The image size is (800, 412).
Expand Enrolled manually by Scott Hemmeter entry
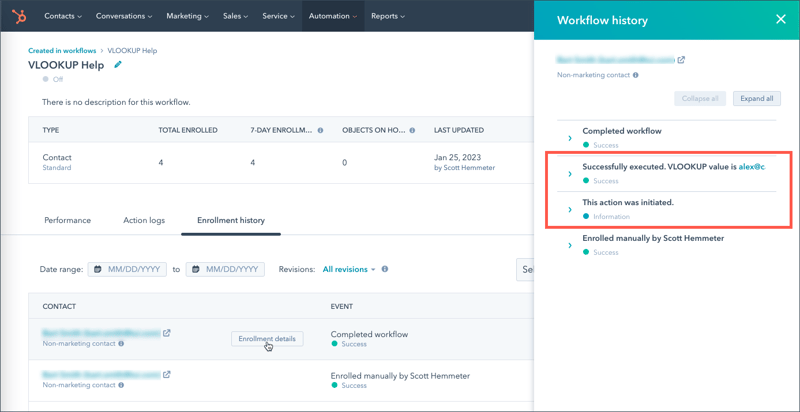[x=570, y=245]
